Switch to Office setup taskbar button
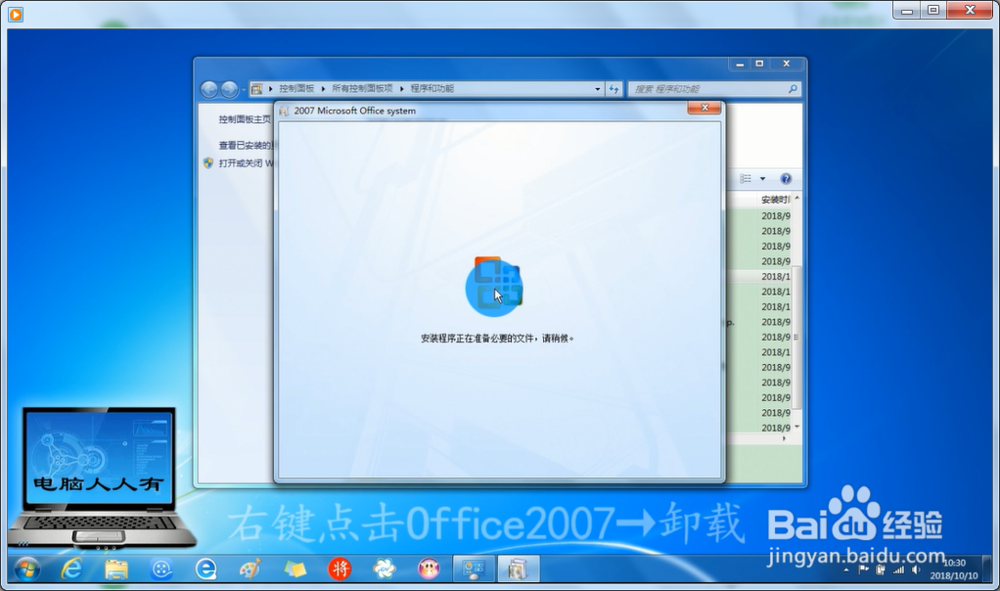Screen dimensions: 1000x591 click(518, 569)
